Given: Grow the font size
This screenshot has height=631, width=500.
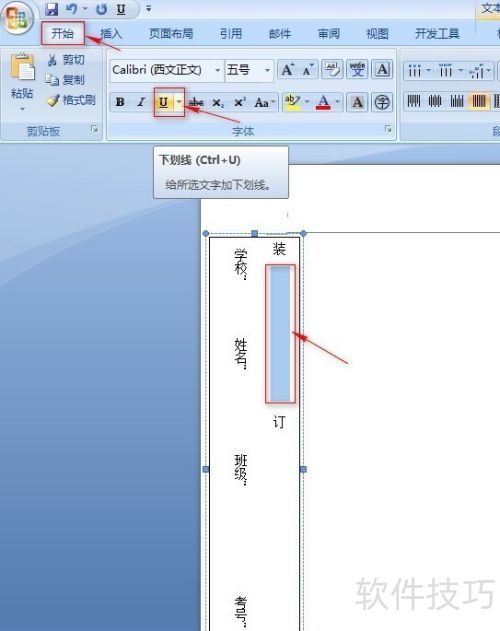Looking at the screenshot, I should click(x=287, y=70).
